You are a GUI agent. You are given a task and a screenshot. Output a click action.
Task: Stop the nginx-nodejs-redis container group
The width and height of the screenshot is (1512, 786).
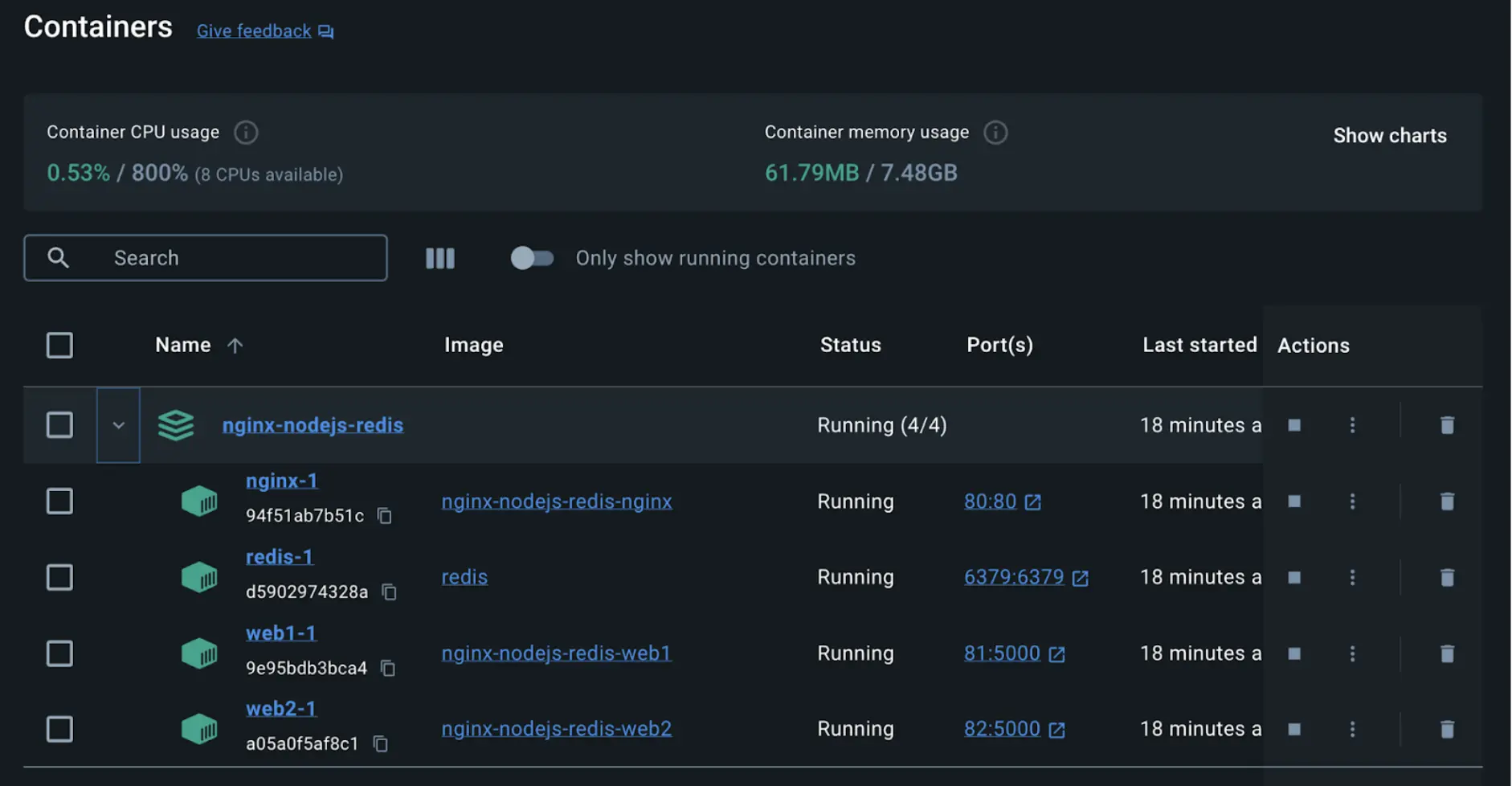point(1294,424)
